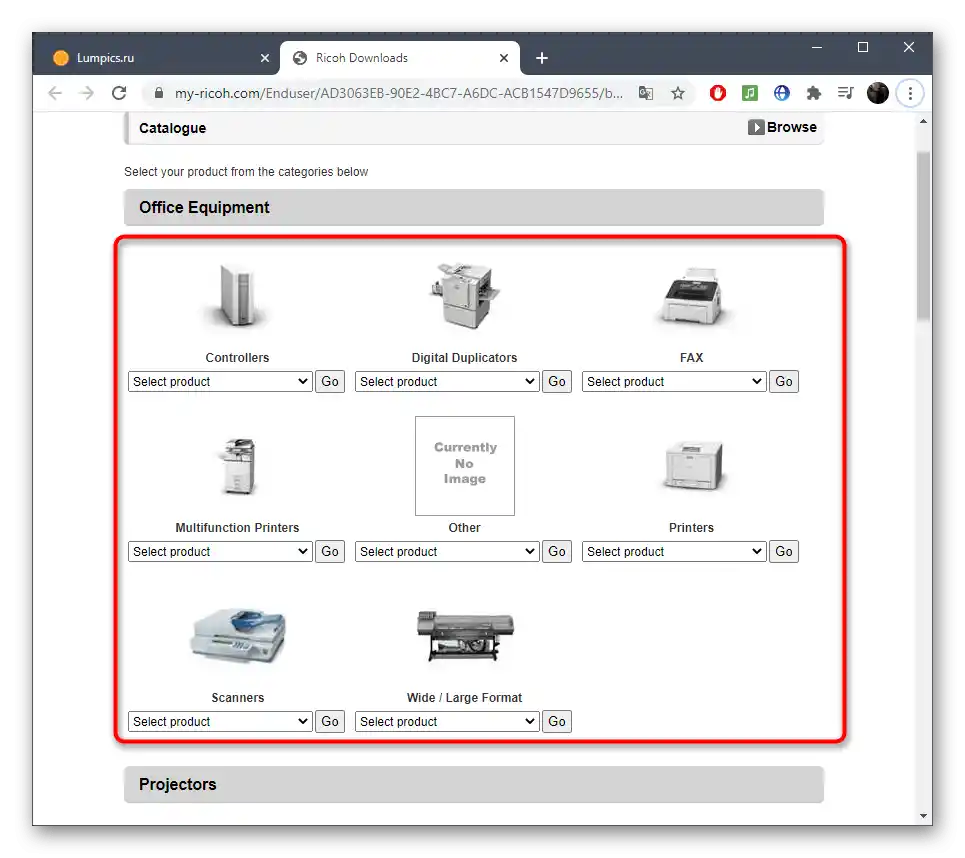The width and height of the screenshot is (965, 858).
Task: Click Go next to Multifunction Printers
Action: point(330,551)
